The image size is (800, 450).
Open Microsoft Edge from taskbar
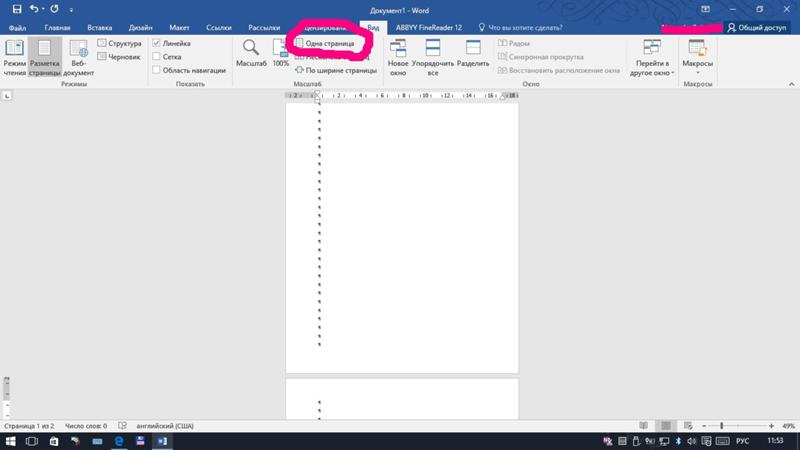[119, 441]
